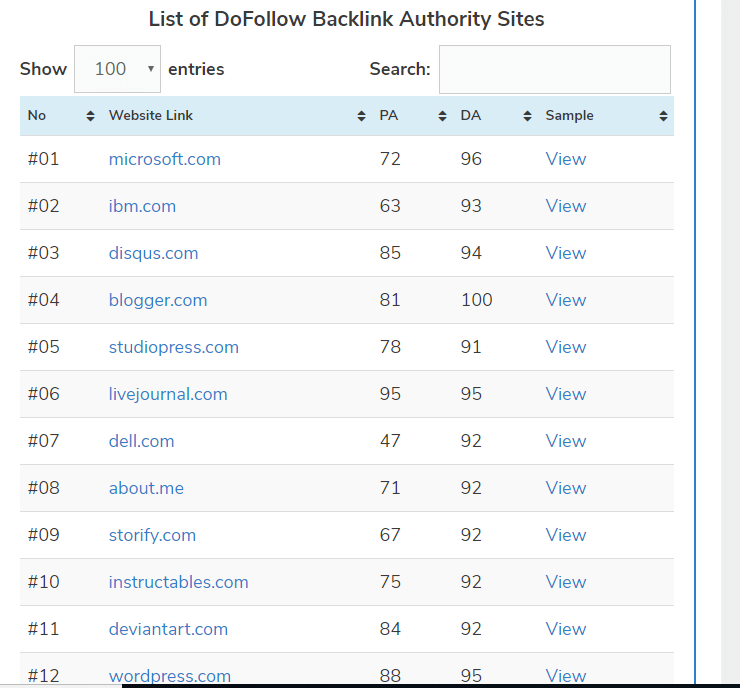View sample for dell.com row
This screenshot has height=688, width=740.
(x=566, y=441)
